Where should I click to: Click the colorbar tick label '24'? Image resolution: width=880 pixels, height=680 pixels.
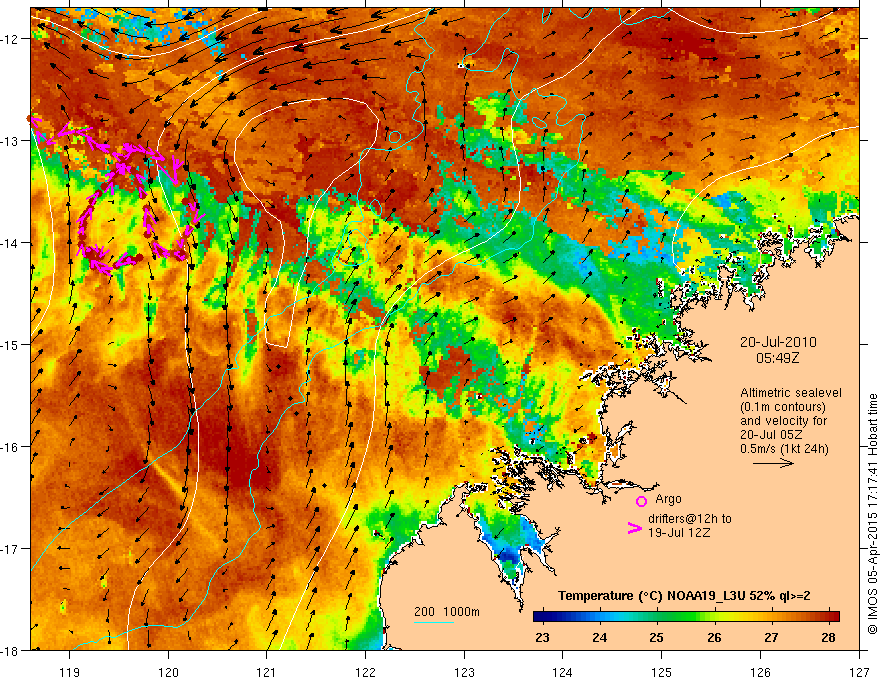pos(599,638)
